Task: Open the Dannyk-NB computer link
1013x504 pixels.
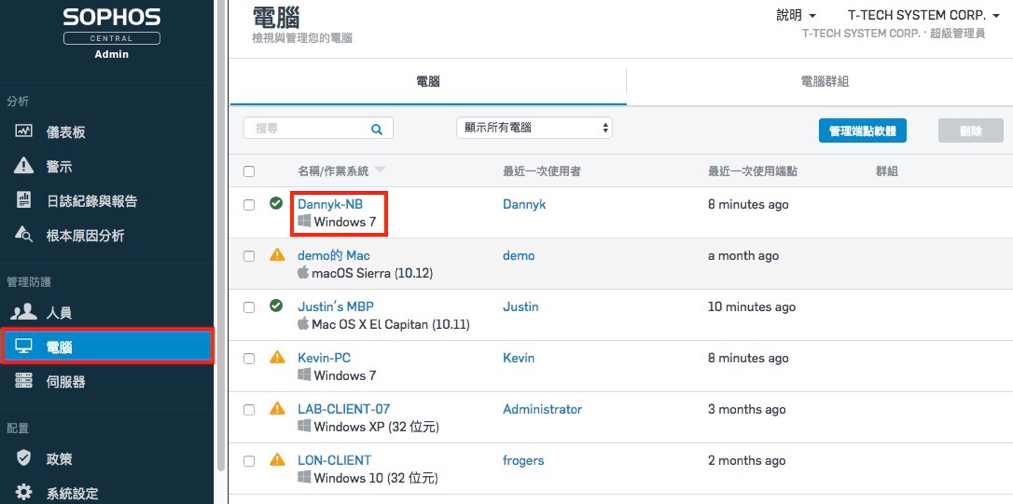Action: (x=330, y=204)
